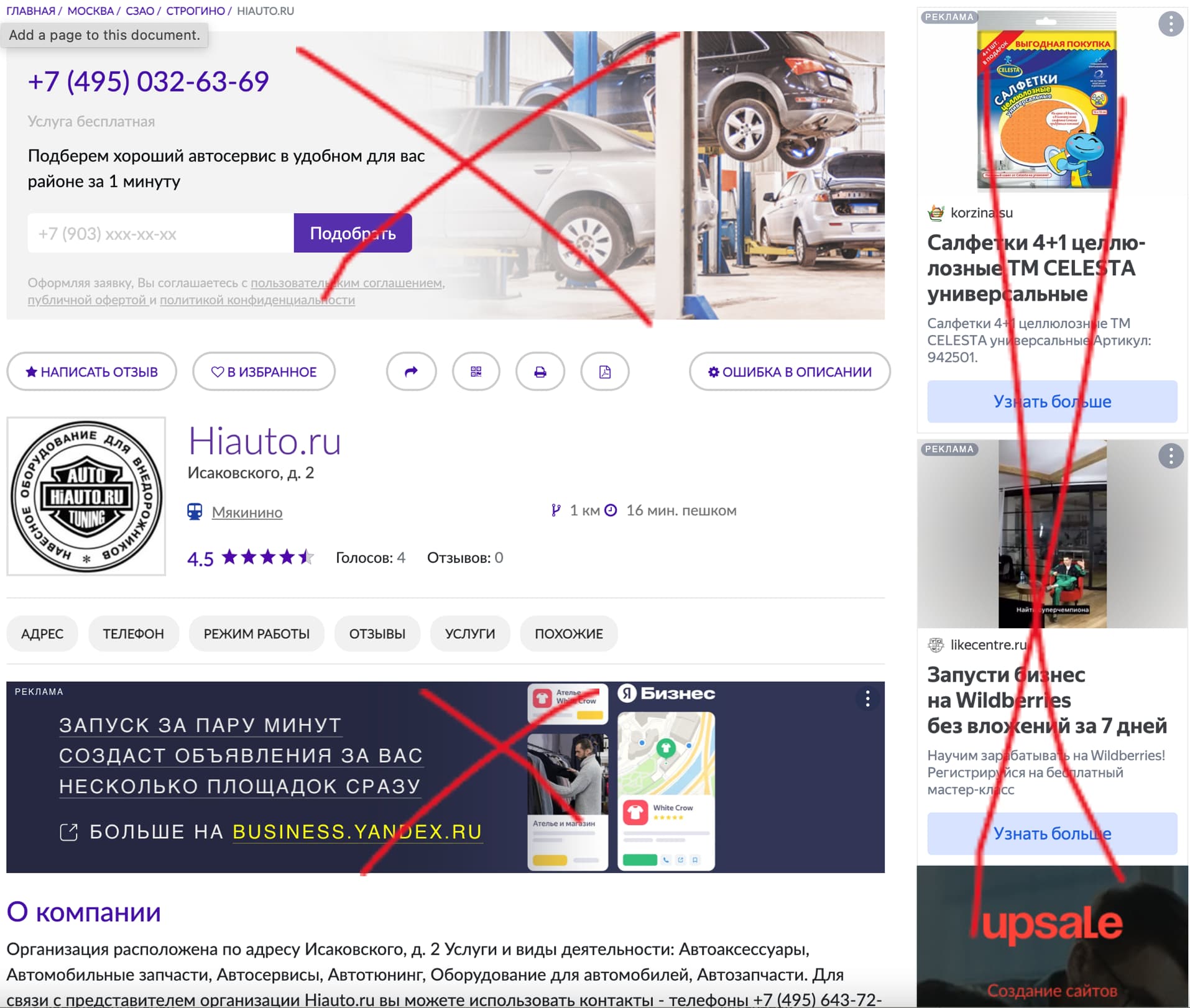Click the Написать отзыв button
This screenshot has height=1008, width=1190.
pyautogui.click(x=92, y=372)
